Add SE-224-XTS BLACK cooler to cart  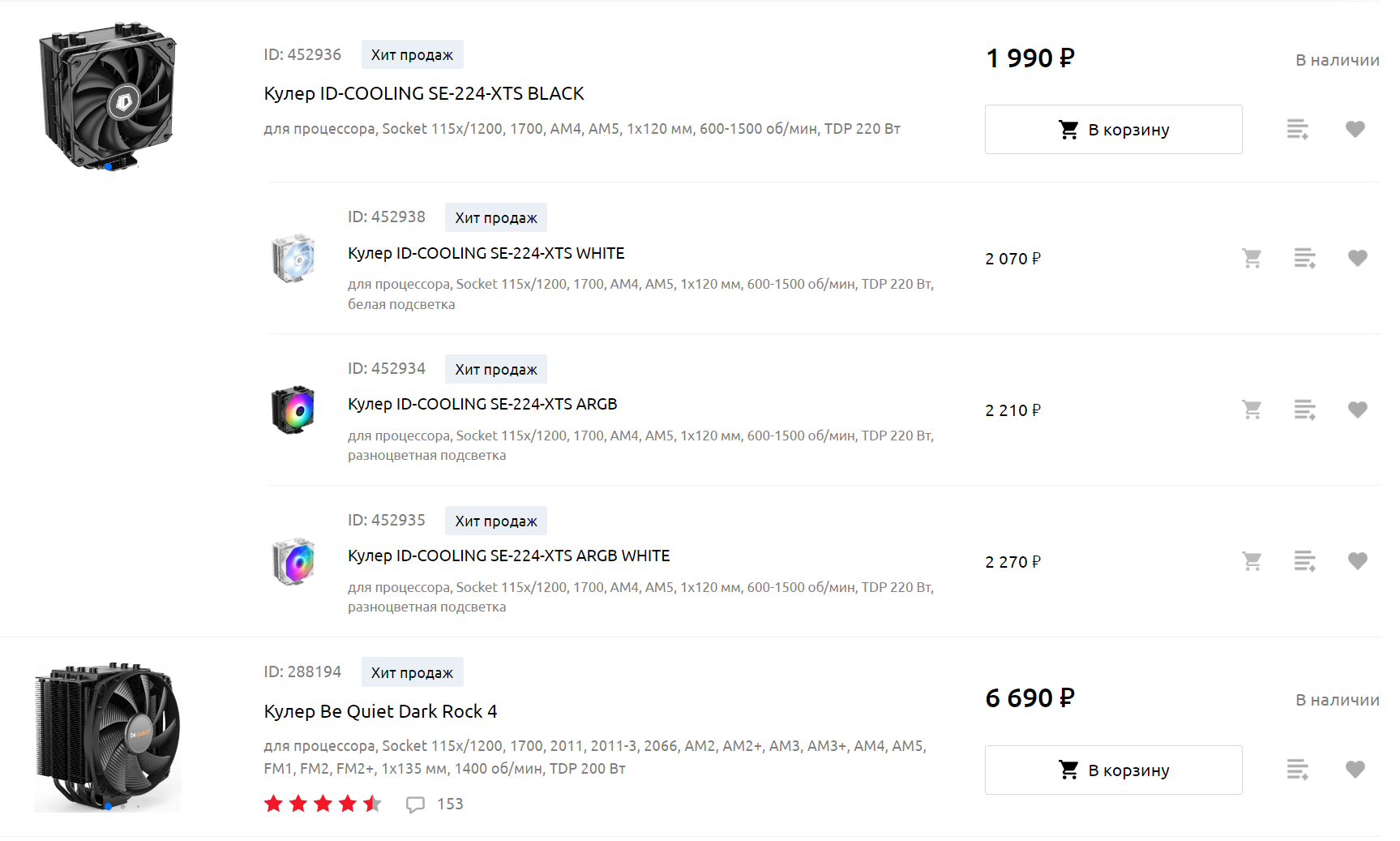1113,130
